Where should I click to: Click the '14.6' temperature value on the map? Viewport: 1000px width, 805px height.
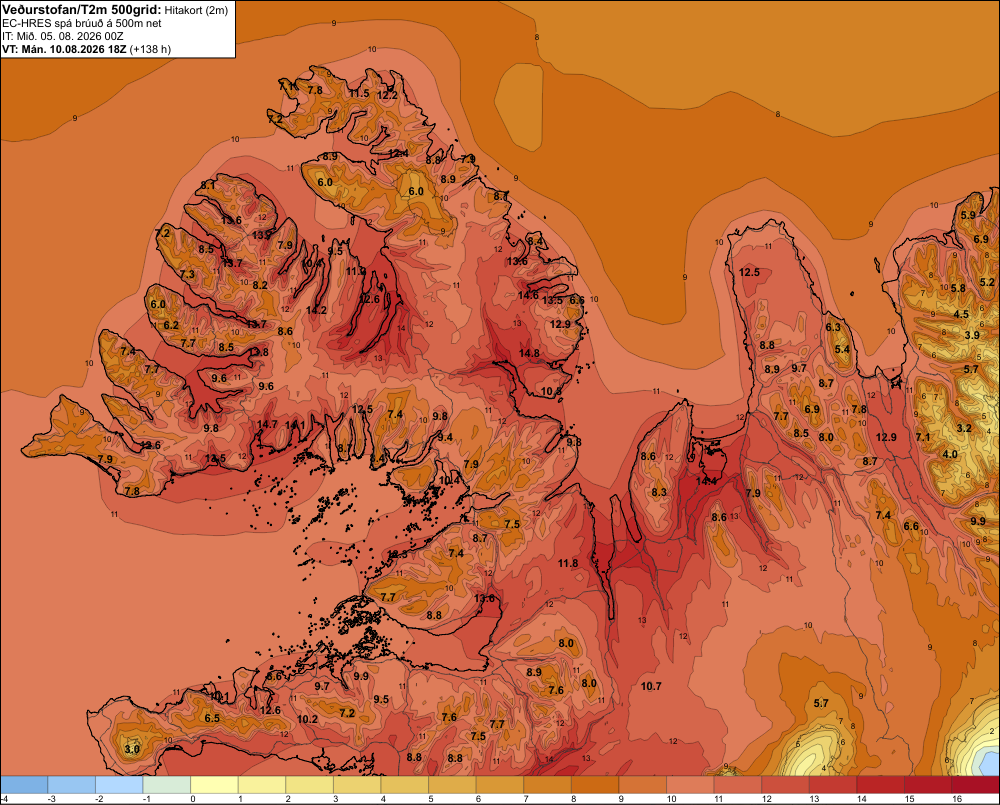pos(528,295)
